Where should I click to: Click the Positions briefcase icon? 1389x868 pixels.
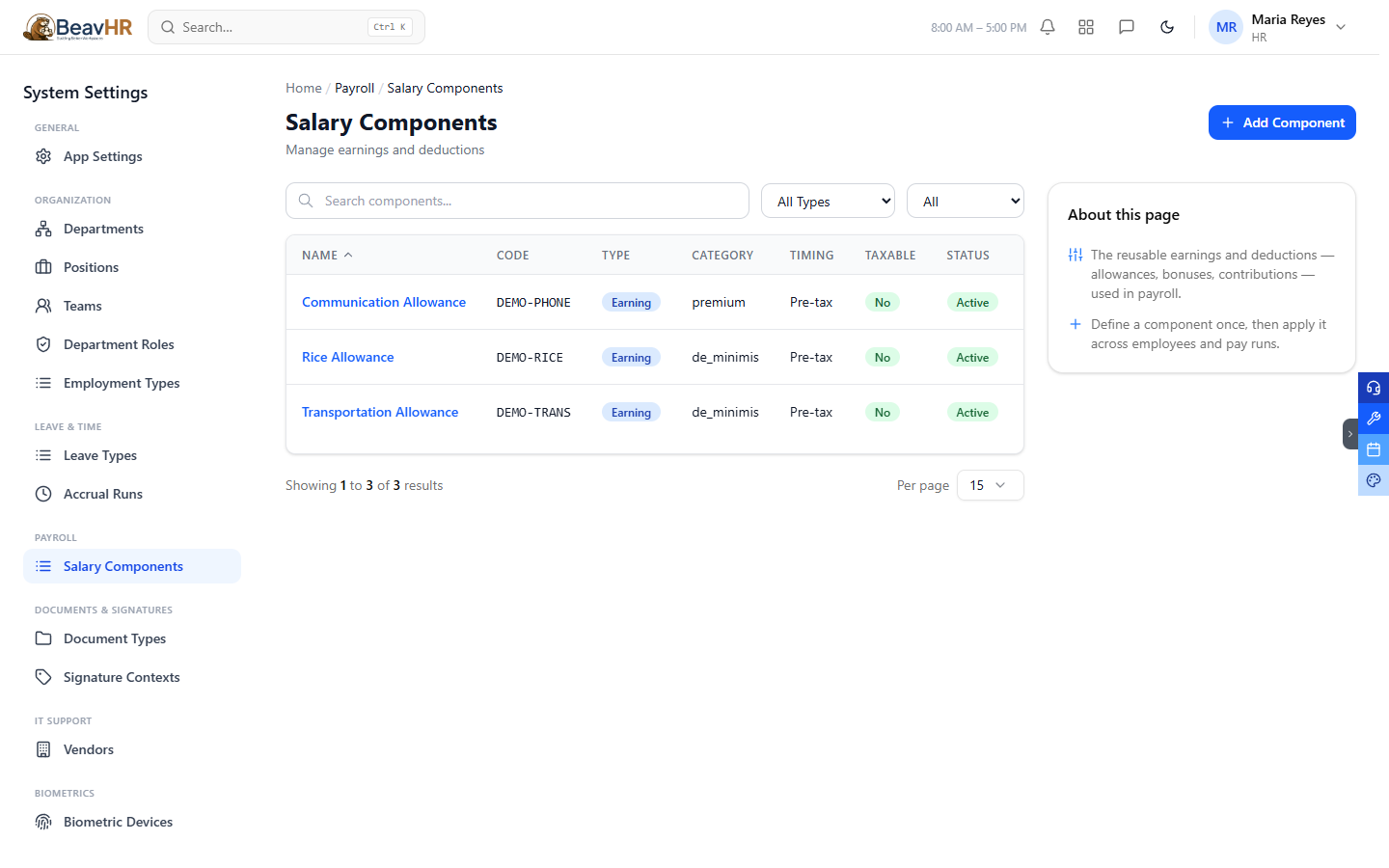(x=43, y=267)
